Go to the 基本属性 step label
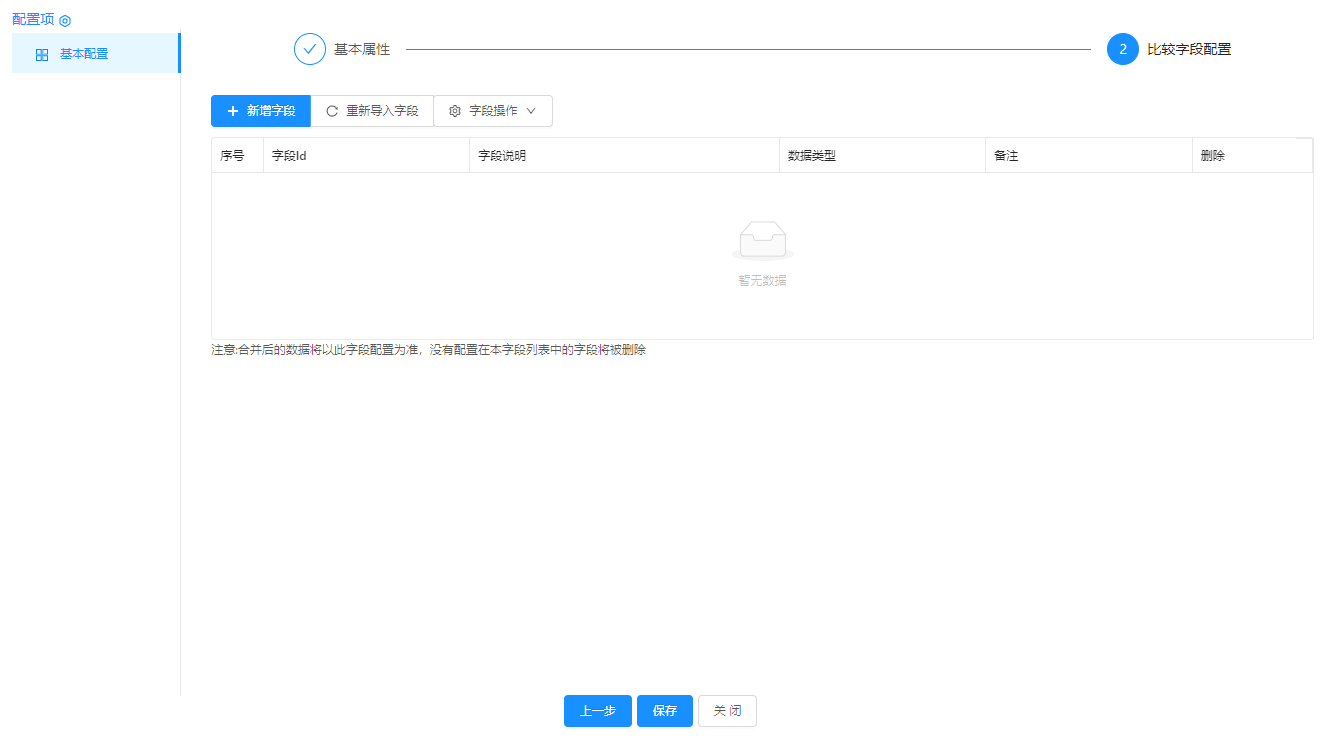This screenshot has height=750, width=1321. tap(362, 49)
